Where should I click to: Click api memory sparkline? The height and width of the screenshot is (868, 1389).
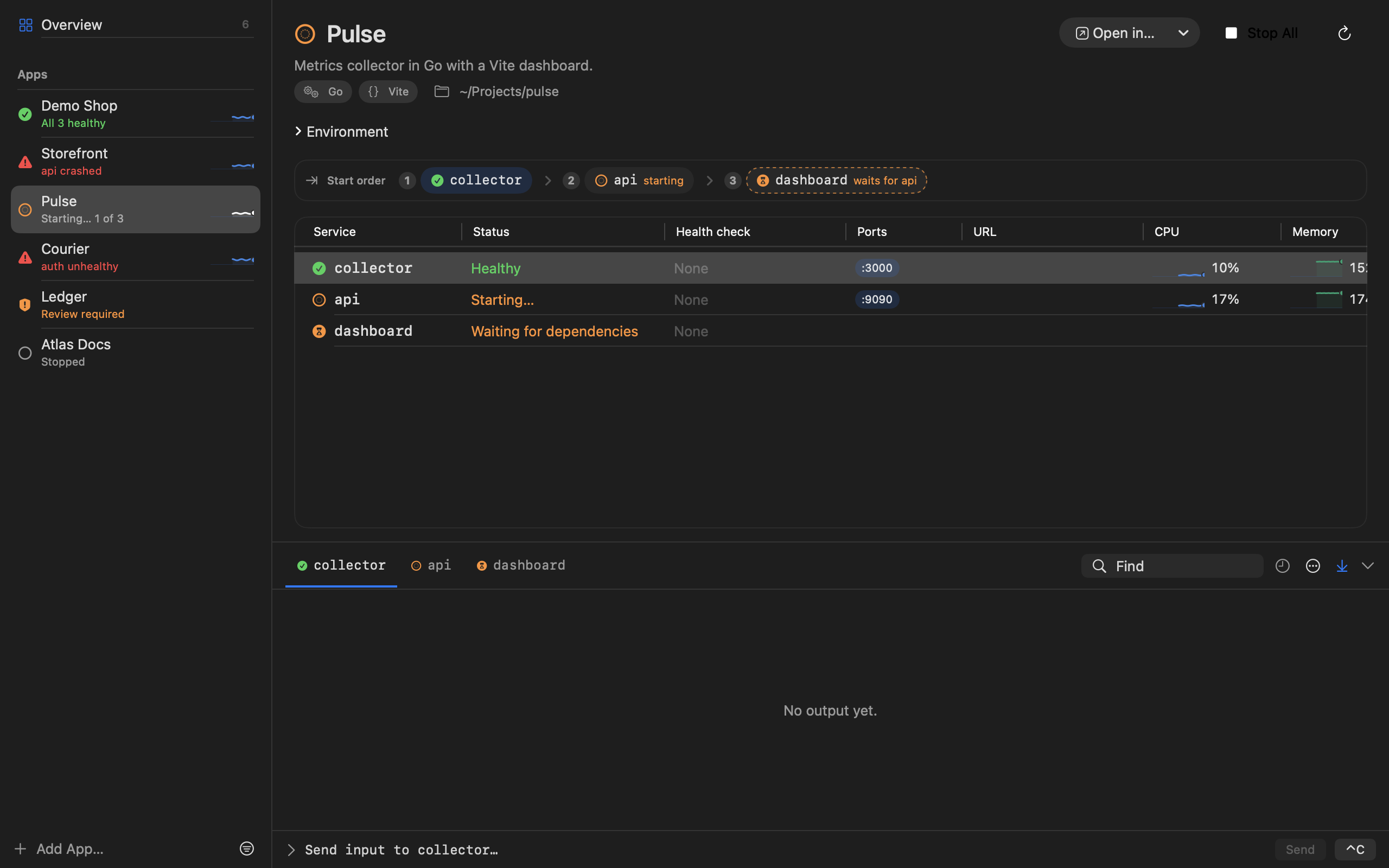click(x=1316, y=299)
